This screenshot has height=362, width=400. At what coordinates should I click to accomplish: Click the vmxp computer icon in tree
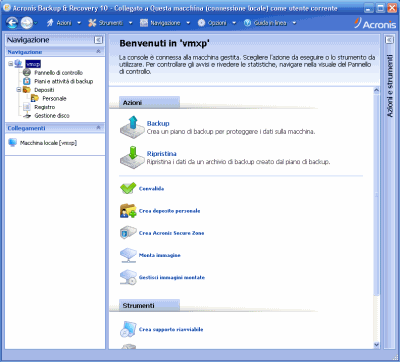[19, 64]
